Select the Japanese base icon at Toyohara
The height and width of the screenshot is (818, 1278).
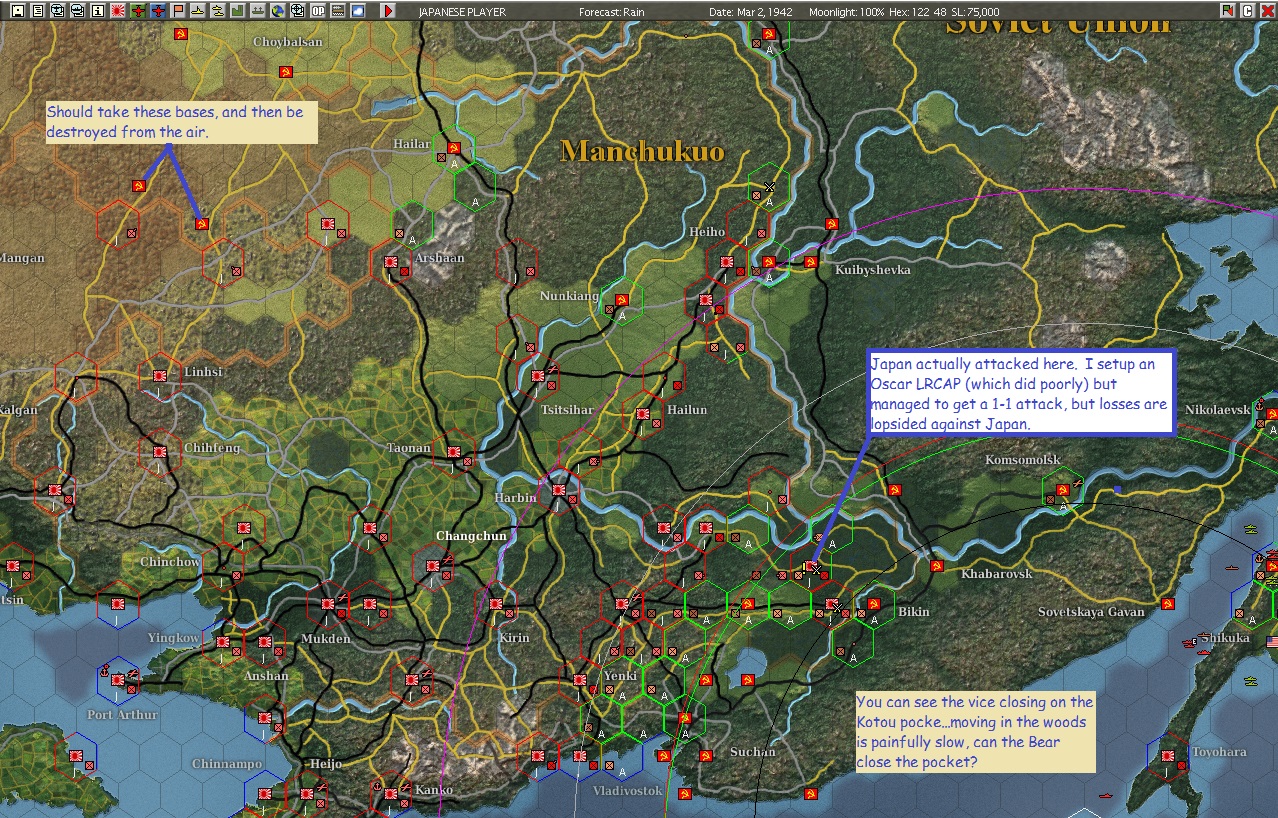pyautogui.click(x=1166, y=755)
